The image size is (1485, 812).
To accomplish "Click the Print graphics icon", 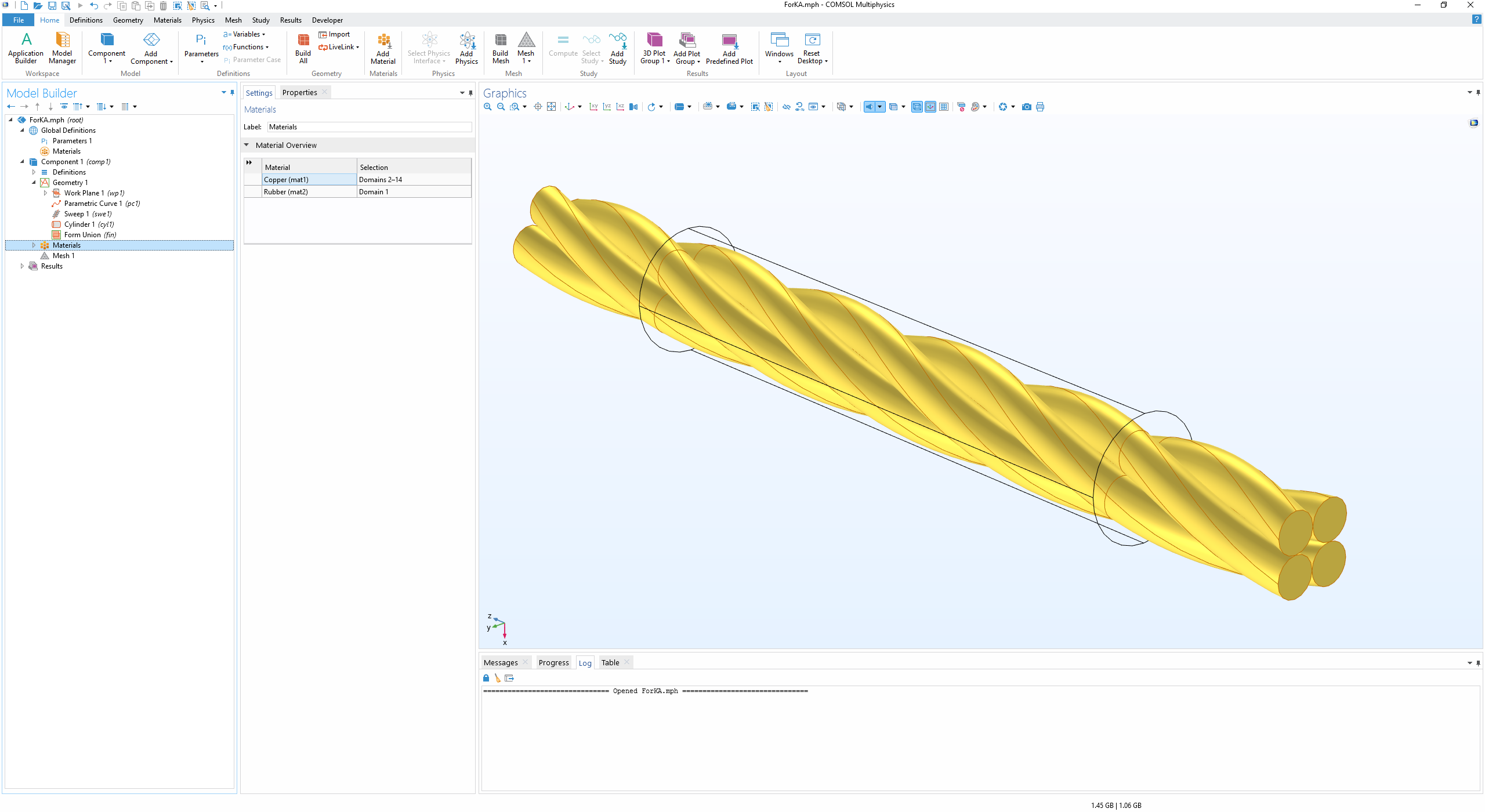I will (x=1040, y=107).
